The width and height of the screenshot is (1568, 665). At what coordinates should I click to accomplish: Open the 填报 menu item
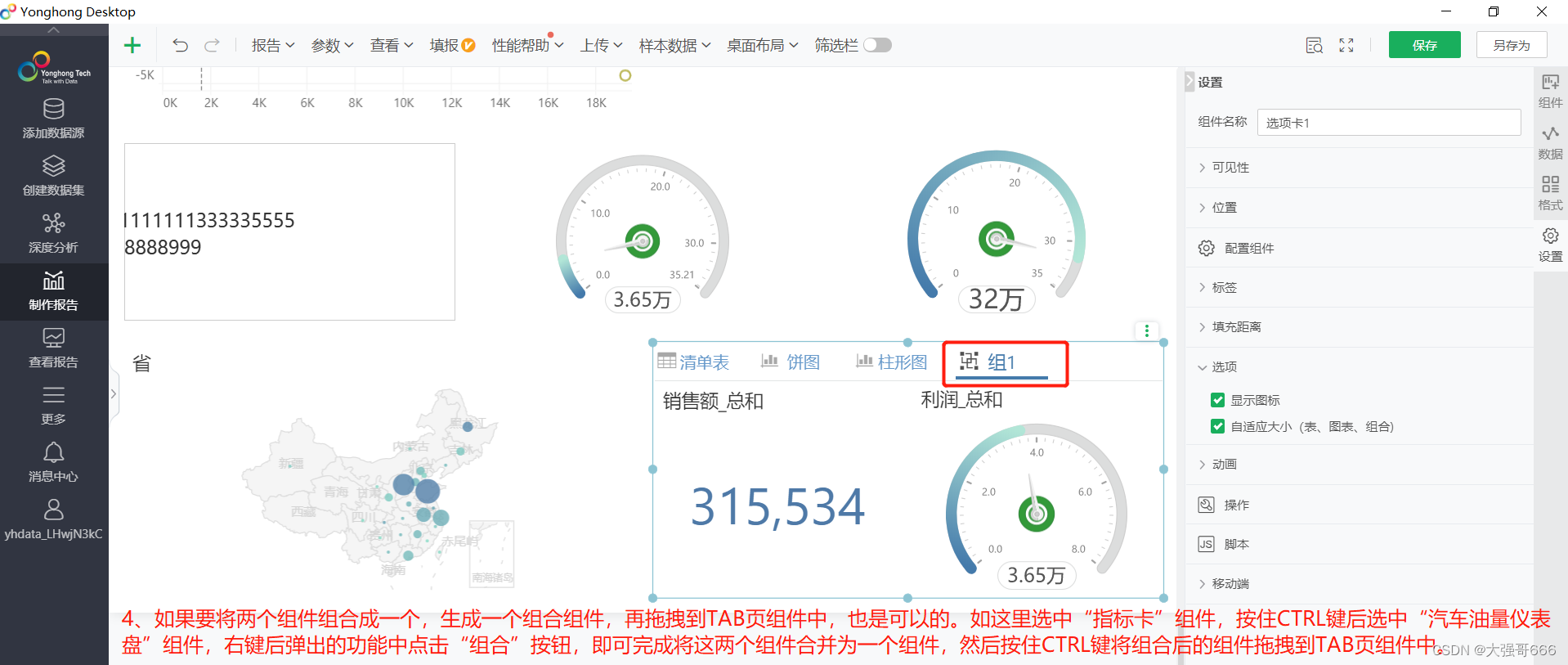coord(452,45)
